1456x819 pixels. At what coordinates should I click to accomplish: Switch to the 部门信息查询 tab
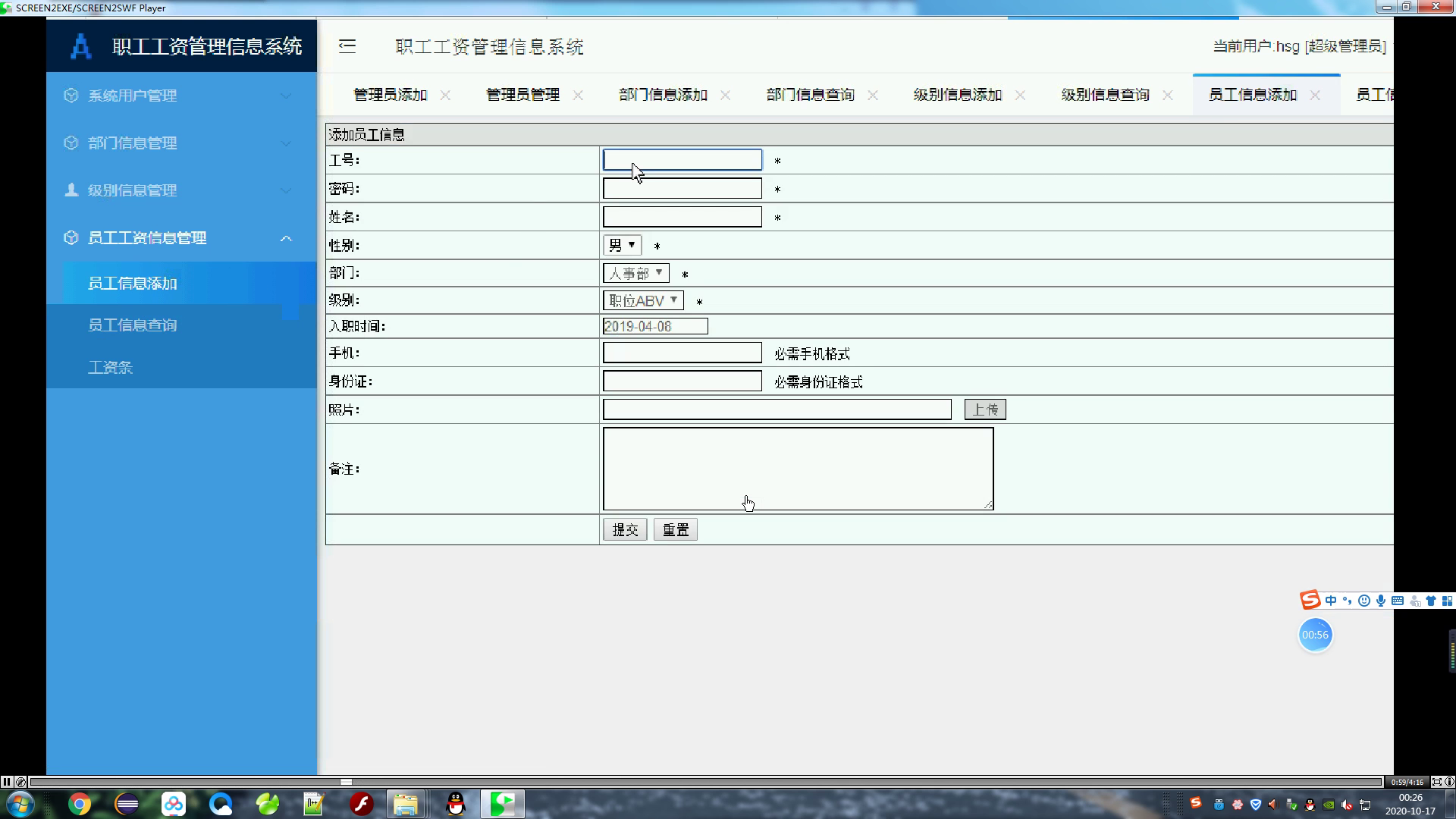pos(811,95)
